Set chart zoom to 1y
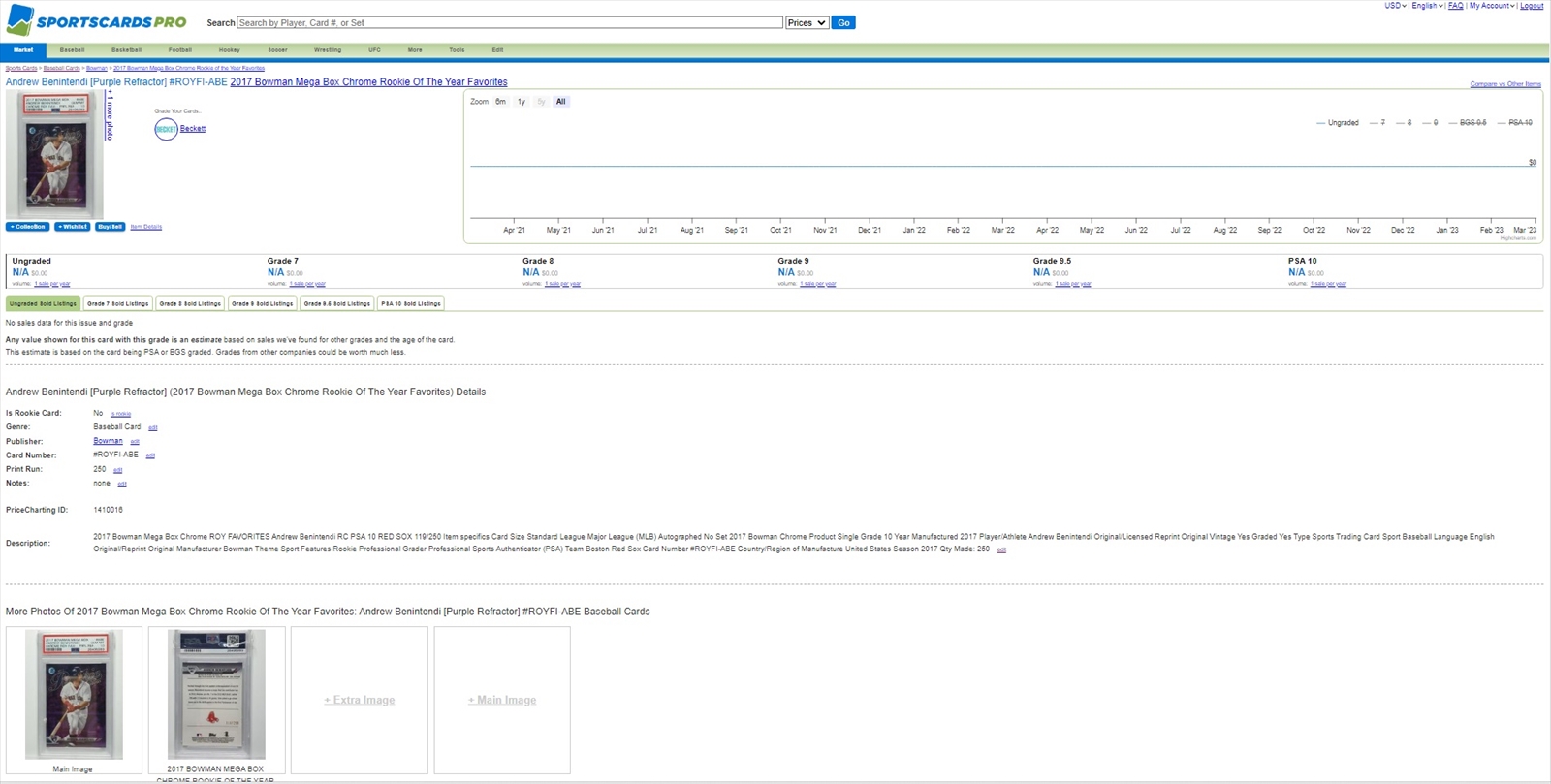The height and width of the screenshot is (784, 1551). (x=522, y=102)
